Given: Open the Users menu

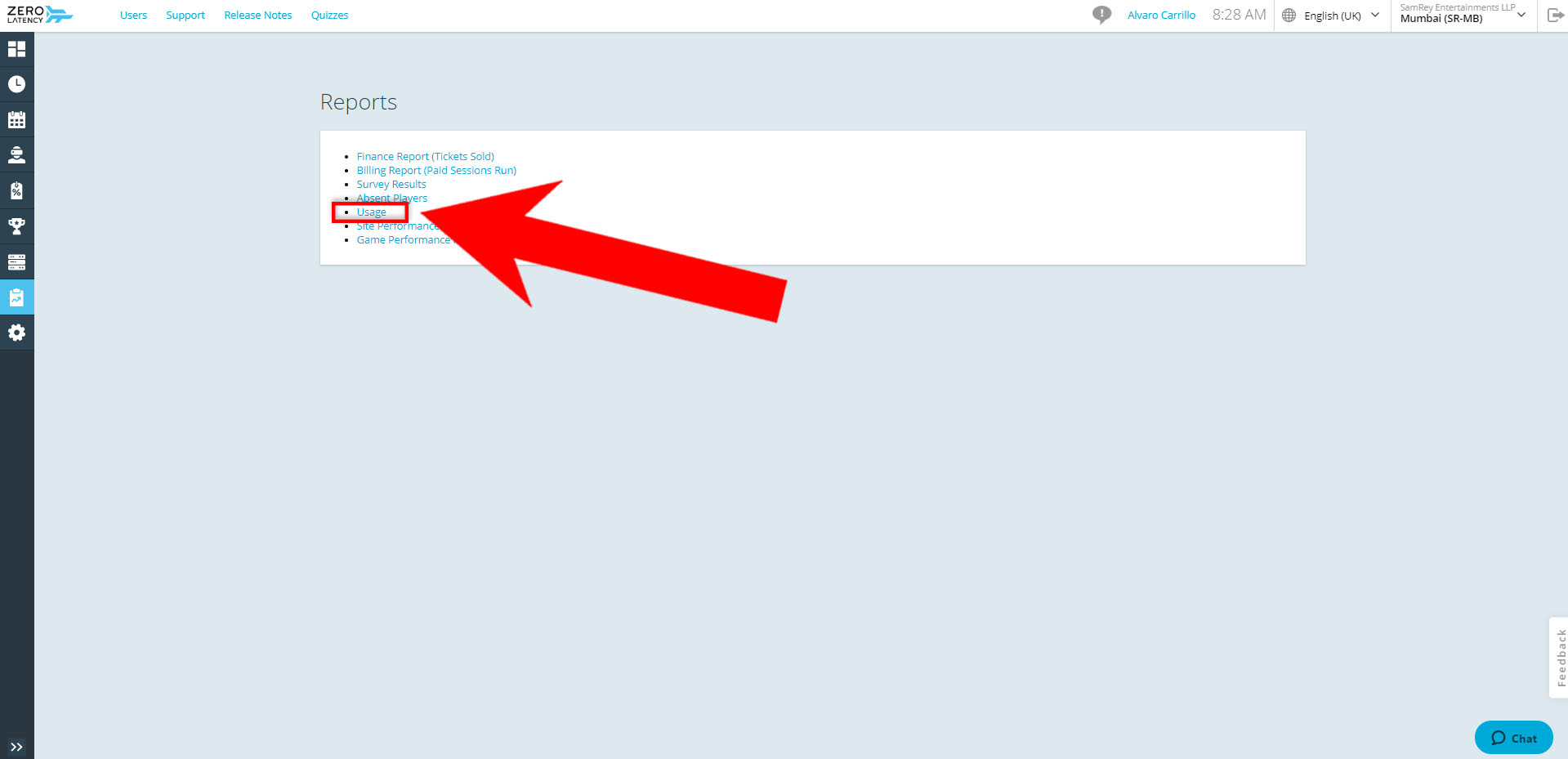Looking at the screenshot, I should click(133, 16).
